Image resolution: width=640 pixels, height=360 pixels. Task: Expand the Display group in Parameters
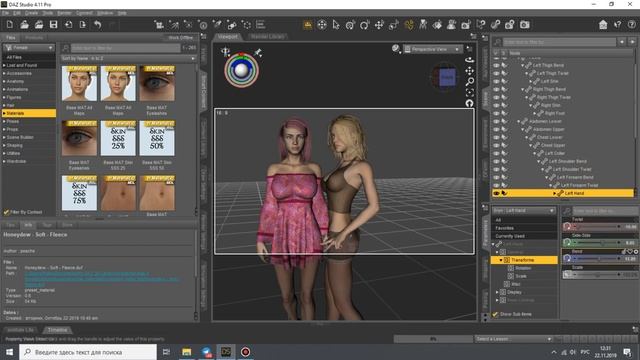pyautogui.click(x=497, y=292)
